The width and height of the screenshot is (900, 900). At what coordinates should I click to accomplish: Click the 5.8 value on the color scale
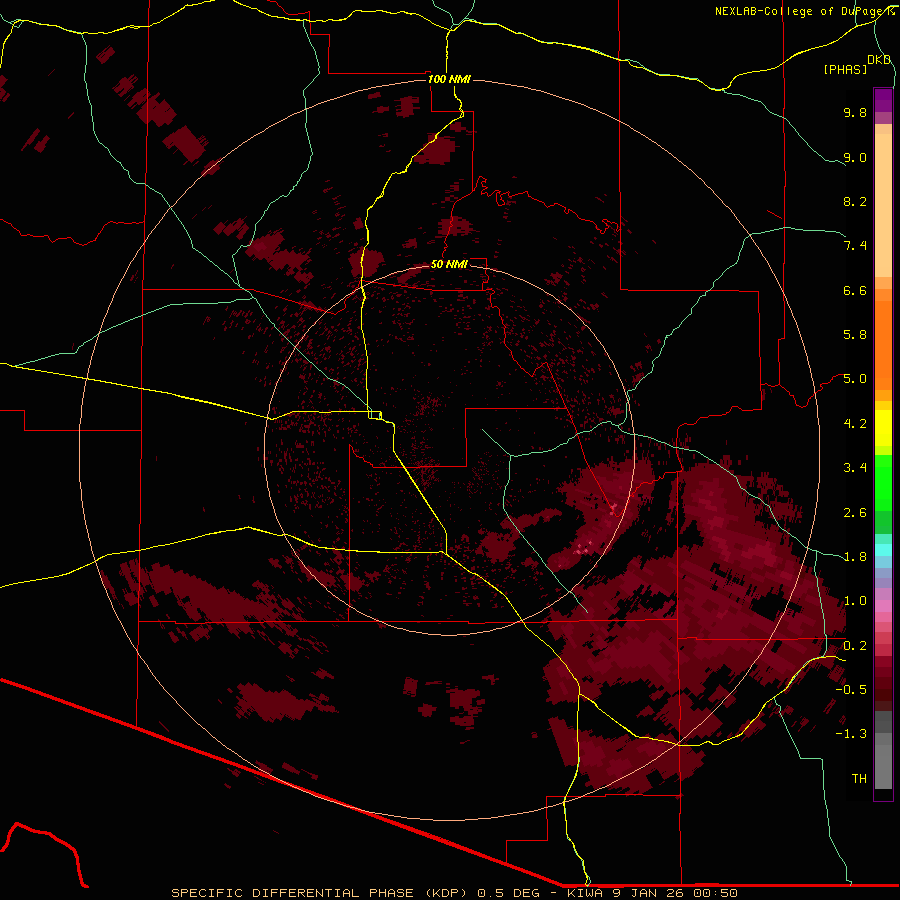(x=855, y=335)
